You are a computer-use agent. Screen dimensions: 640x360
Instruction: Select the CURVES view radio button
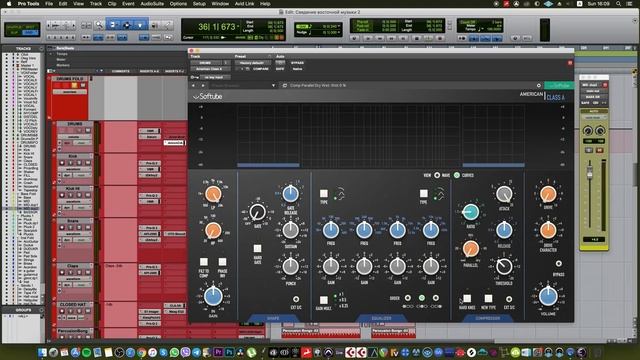[457, 175]
